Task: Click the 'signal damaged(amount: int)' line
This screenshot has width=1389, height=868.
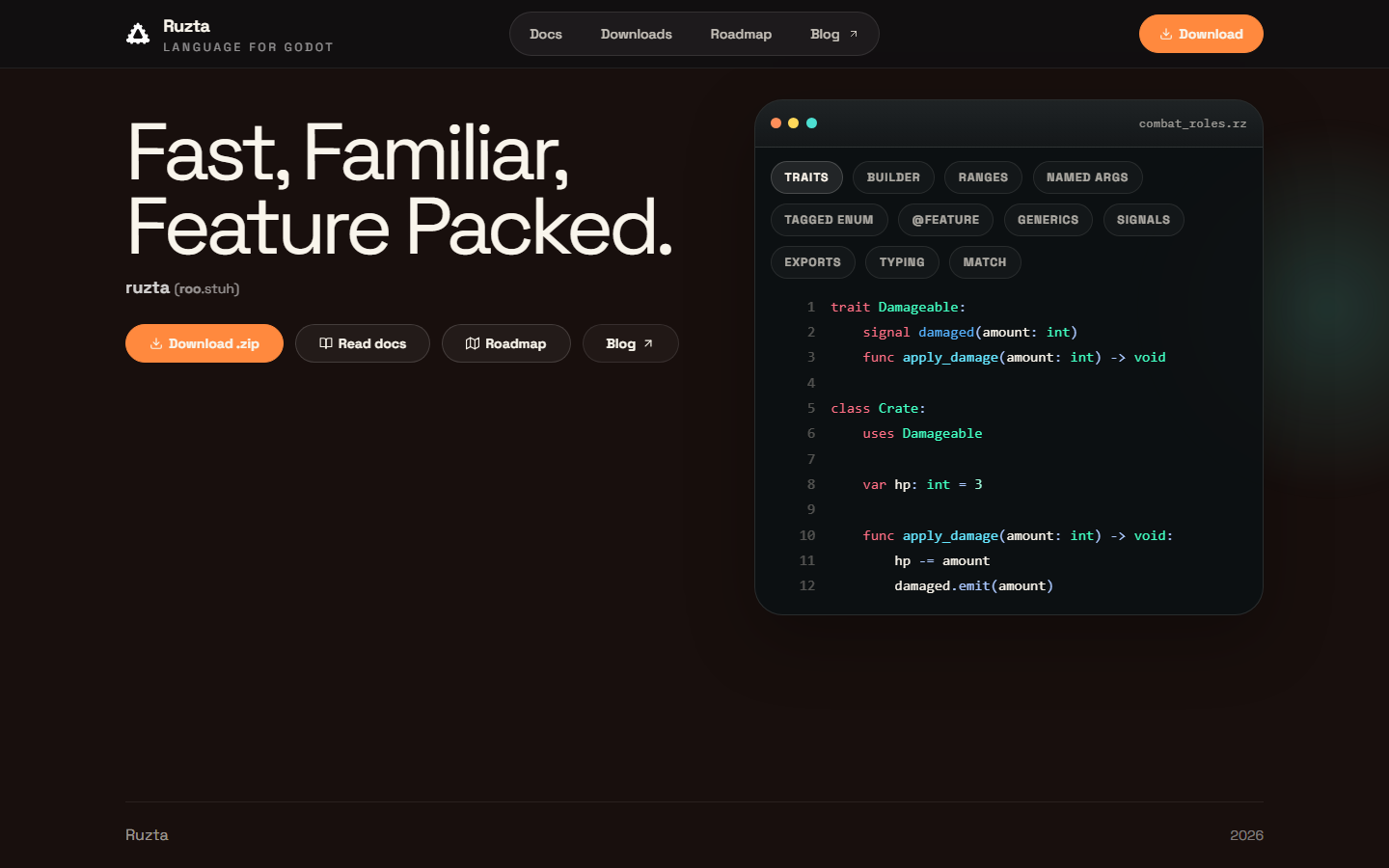Action: tap(969, 332)
